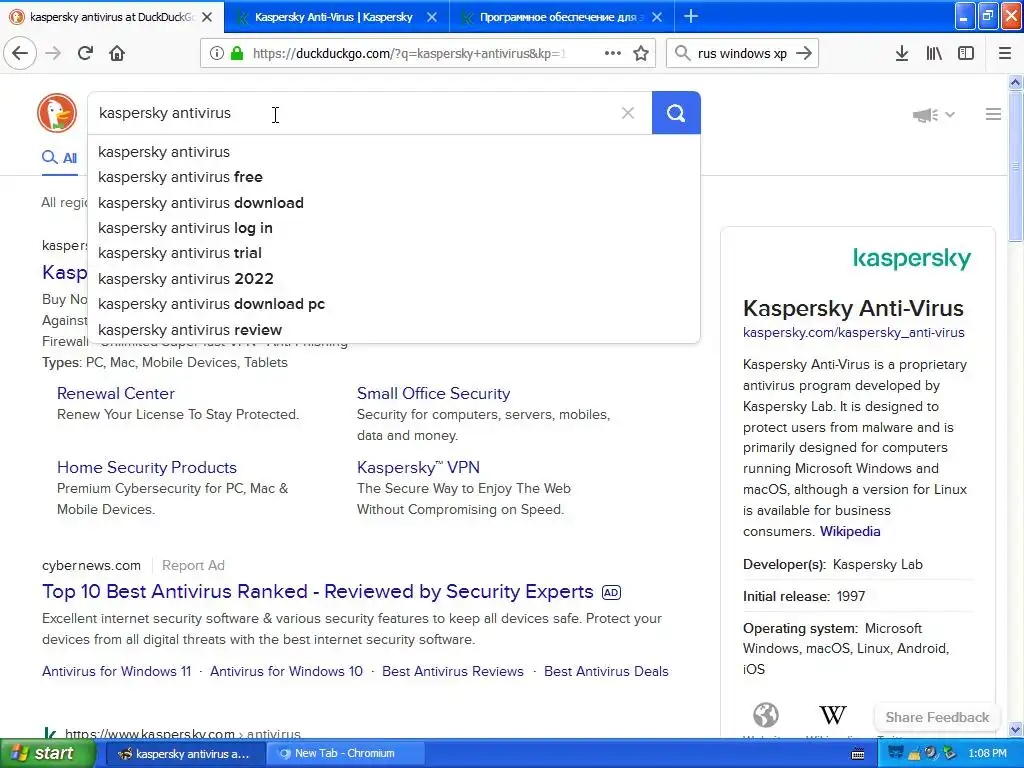Open the library bookmarks icon
The image size is (1024, 768).
coord(934,53)
